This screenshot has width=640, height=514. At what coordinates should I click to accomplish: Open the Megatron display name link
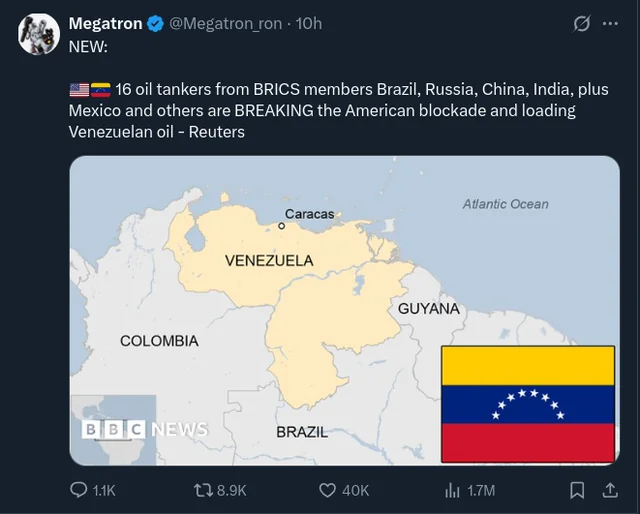[105, 23]
